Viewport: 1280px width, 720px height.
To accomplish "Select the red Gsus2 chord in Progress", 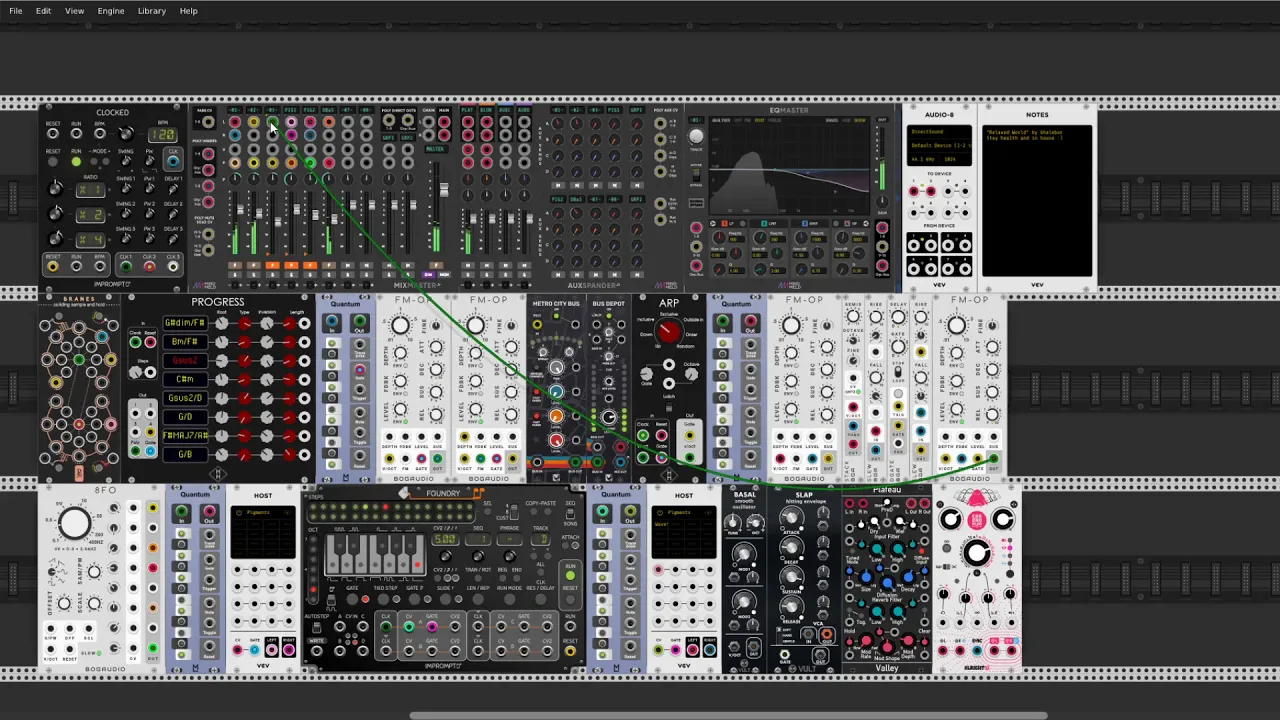I will tap(185, 361).
